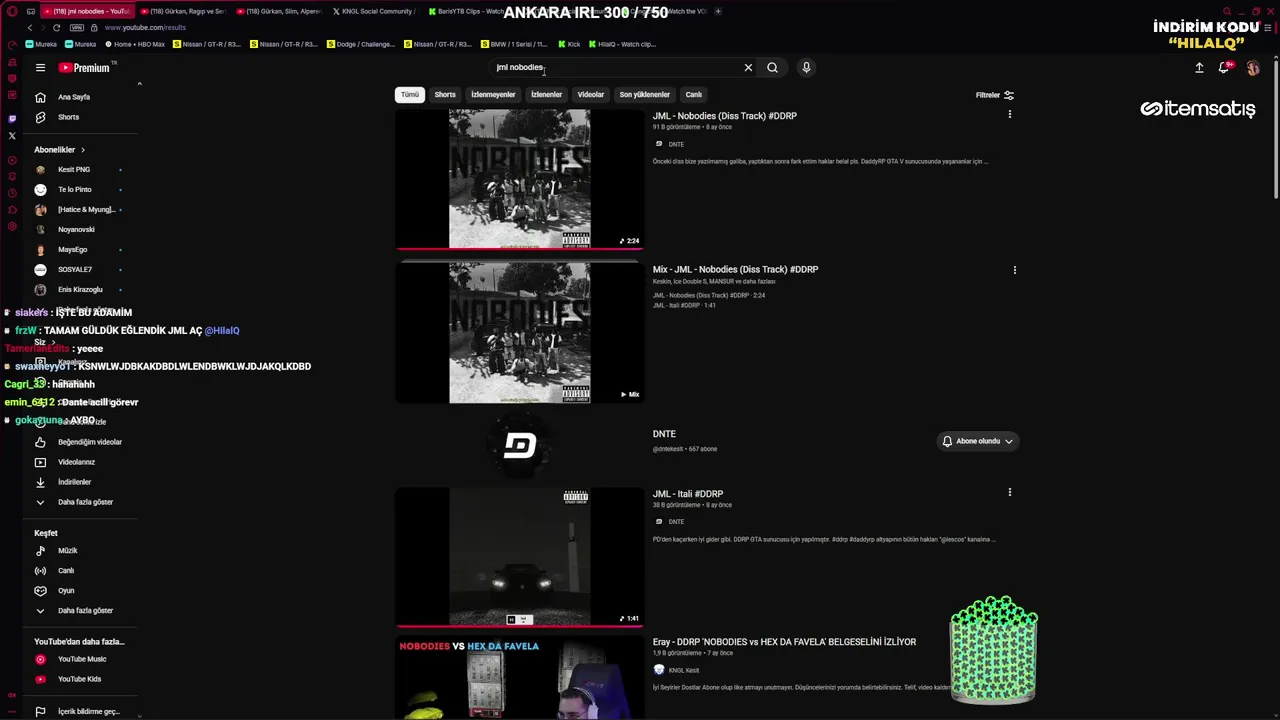Viewport: 1280px width, 720px height.
Task: Clear the search box with the X
Action: click(x=748, y=68)
